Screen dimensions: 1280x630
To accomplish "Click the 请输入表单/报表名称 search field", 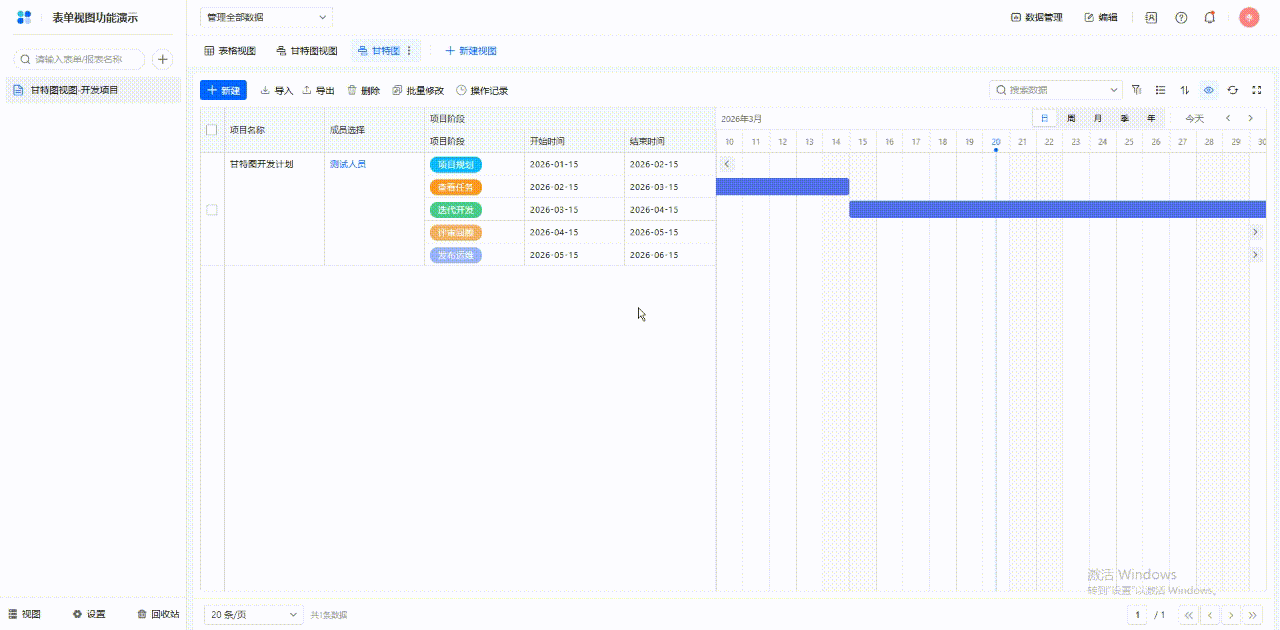I will 80,59.
